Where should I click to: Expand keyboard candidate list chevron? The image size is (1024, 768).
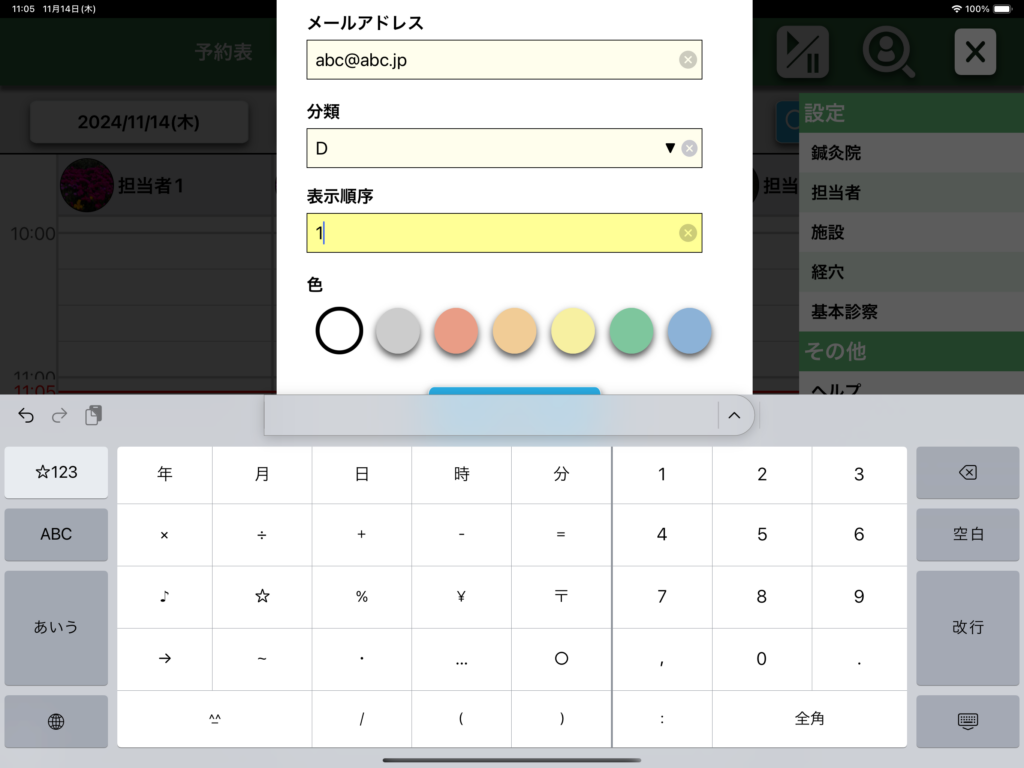click(734, 416)
